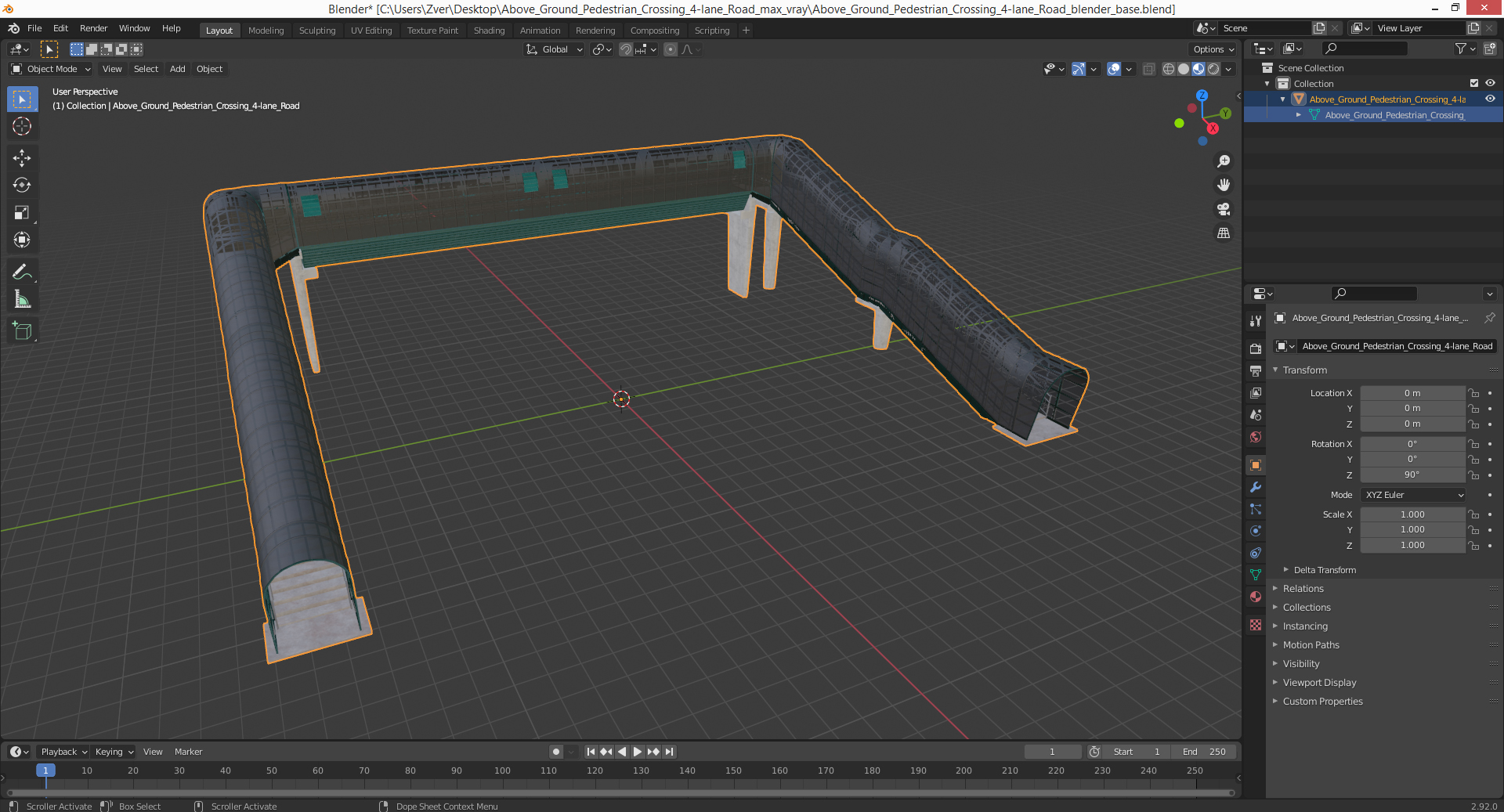
Task: Open the viewport Add menu
Action: coord(178,69)
